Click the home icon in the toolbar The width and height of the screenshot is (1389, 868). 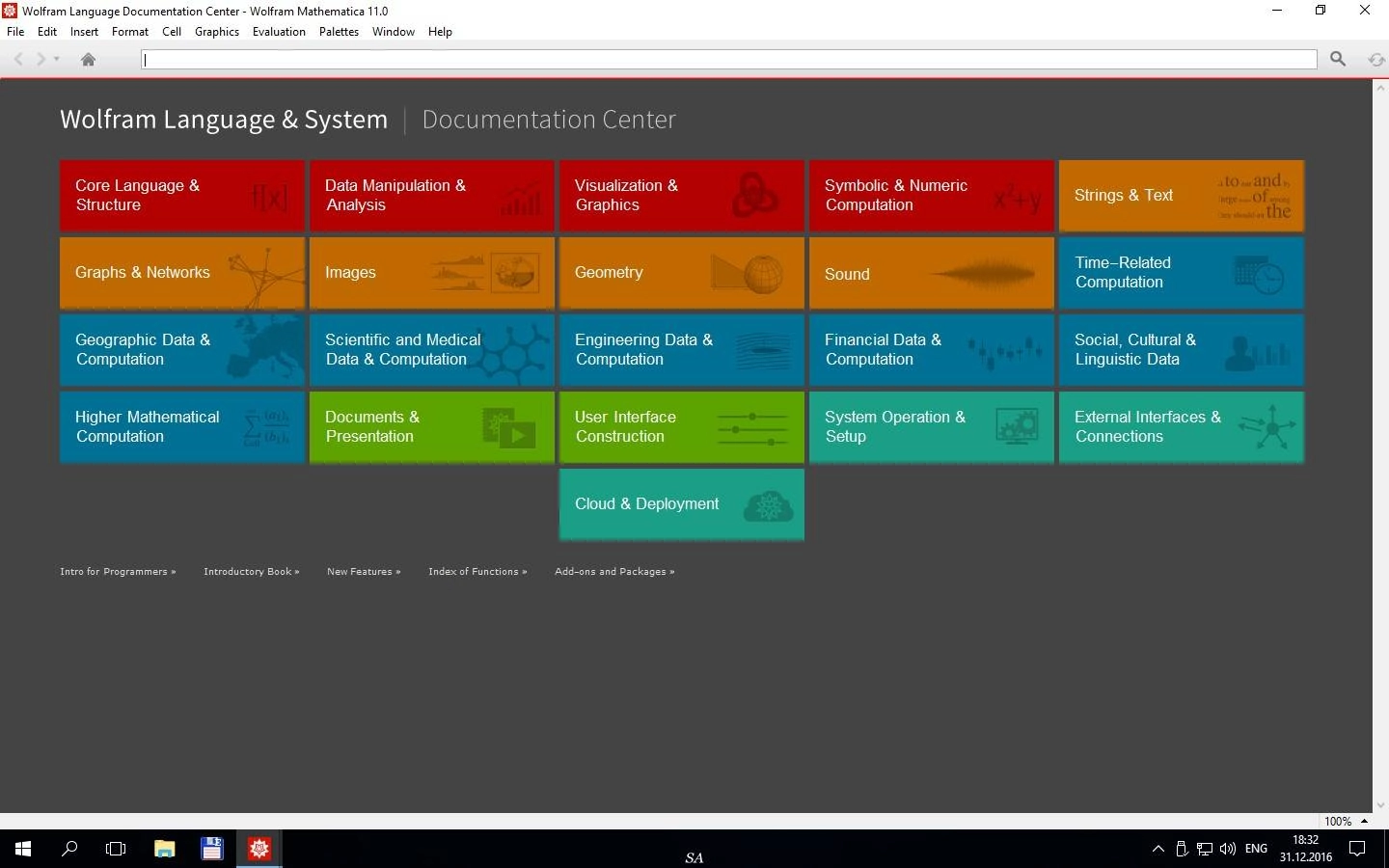coord(88,60)
